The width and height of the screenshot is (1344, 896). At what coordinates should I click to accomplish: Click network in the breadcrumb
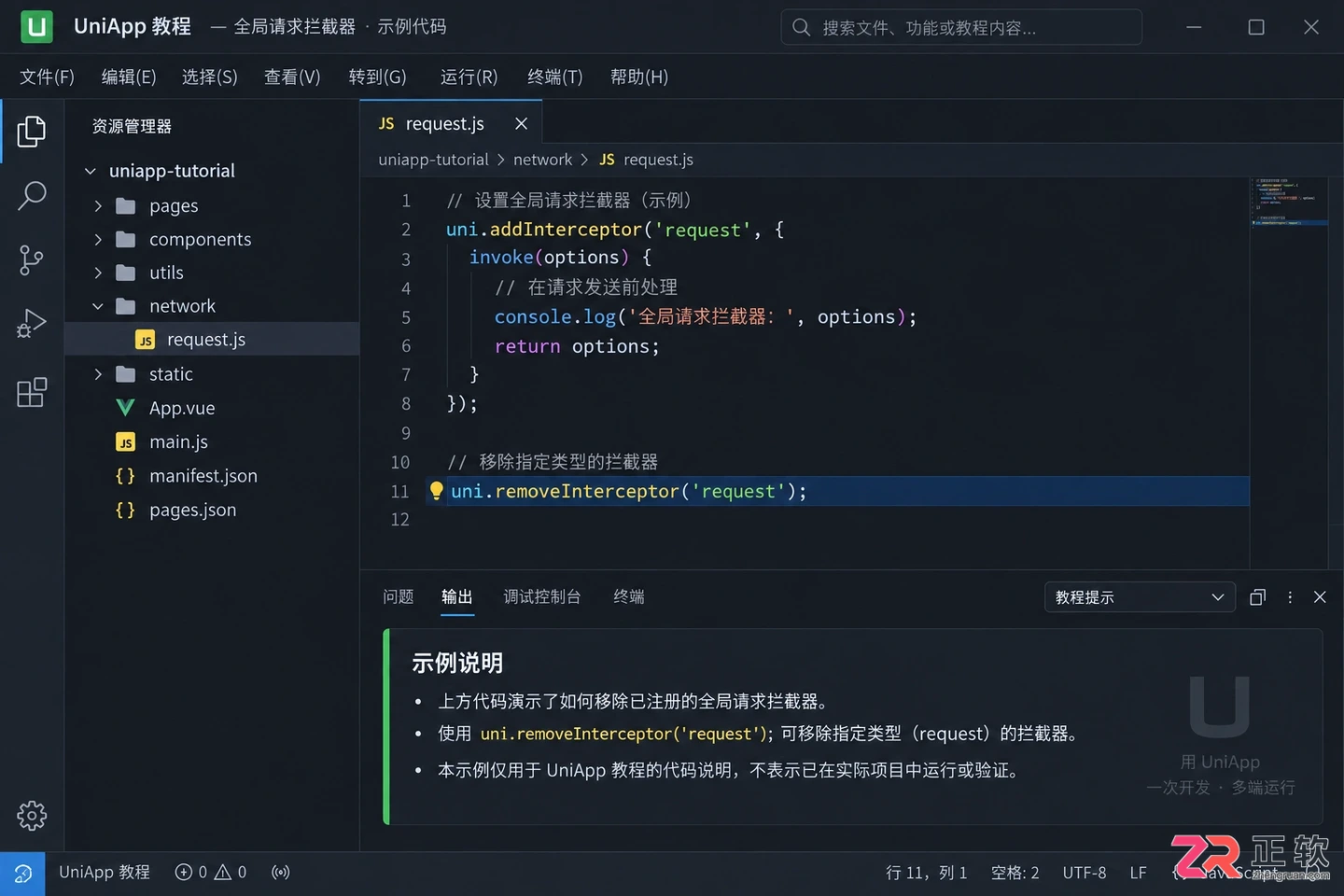pos(542,160)
